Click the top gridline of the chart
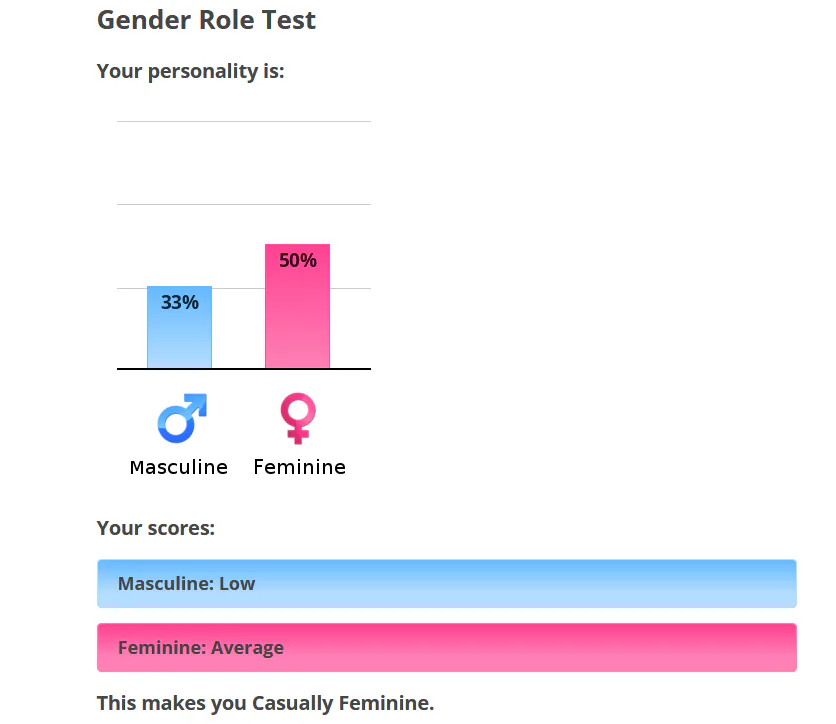Image resolution: width=836 pixels, height=724 pixels. point(244,122)
